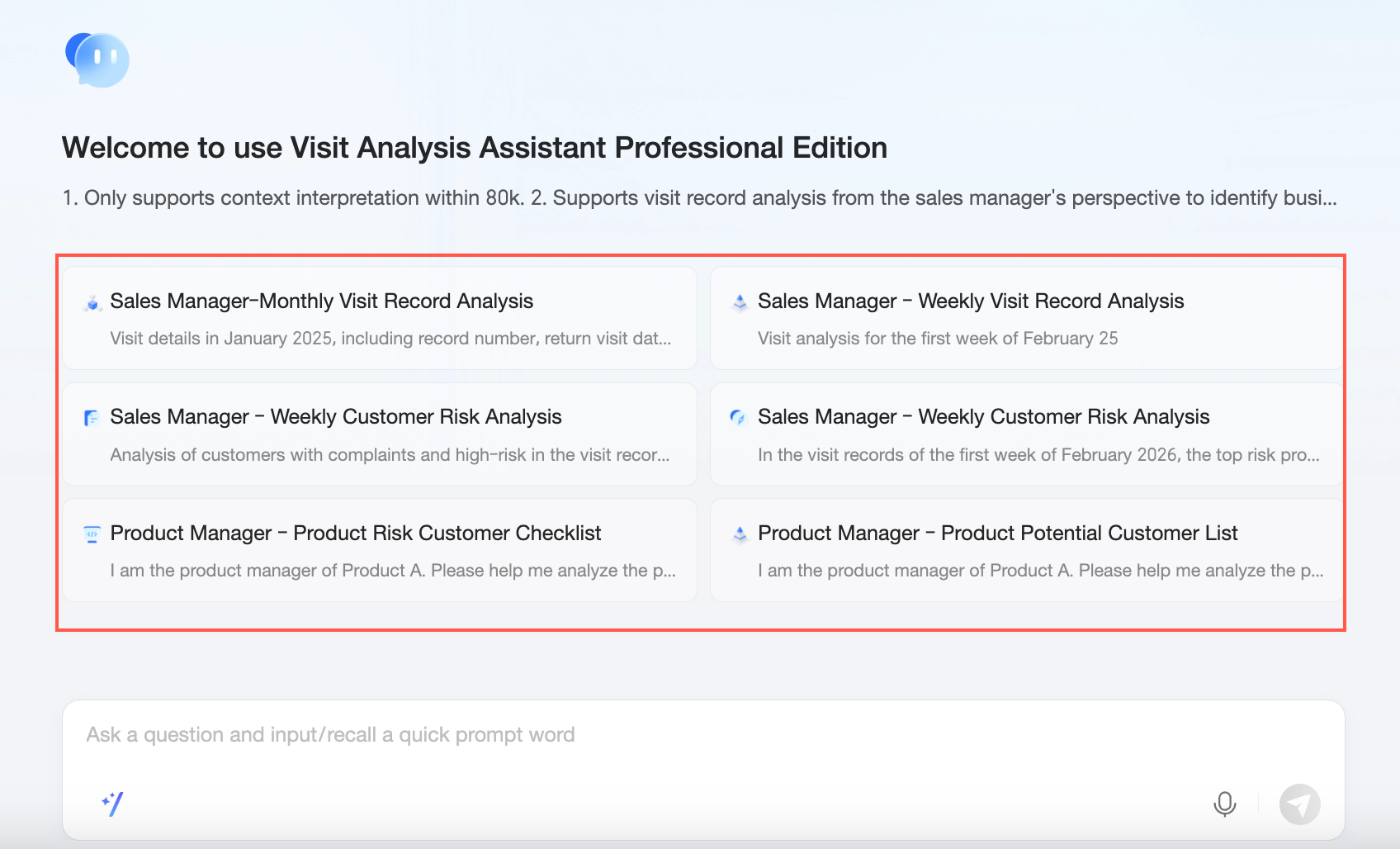The image size is (1400, 849).
Task: Select the Sales Manager-Monthly Visit Record Analysis title
Action: point(321,301)
